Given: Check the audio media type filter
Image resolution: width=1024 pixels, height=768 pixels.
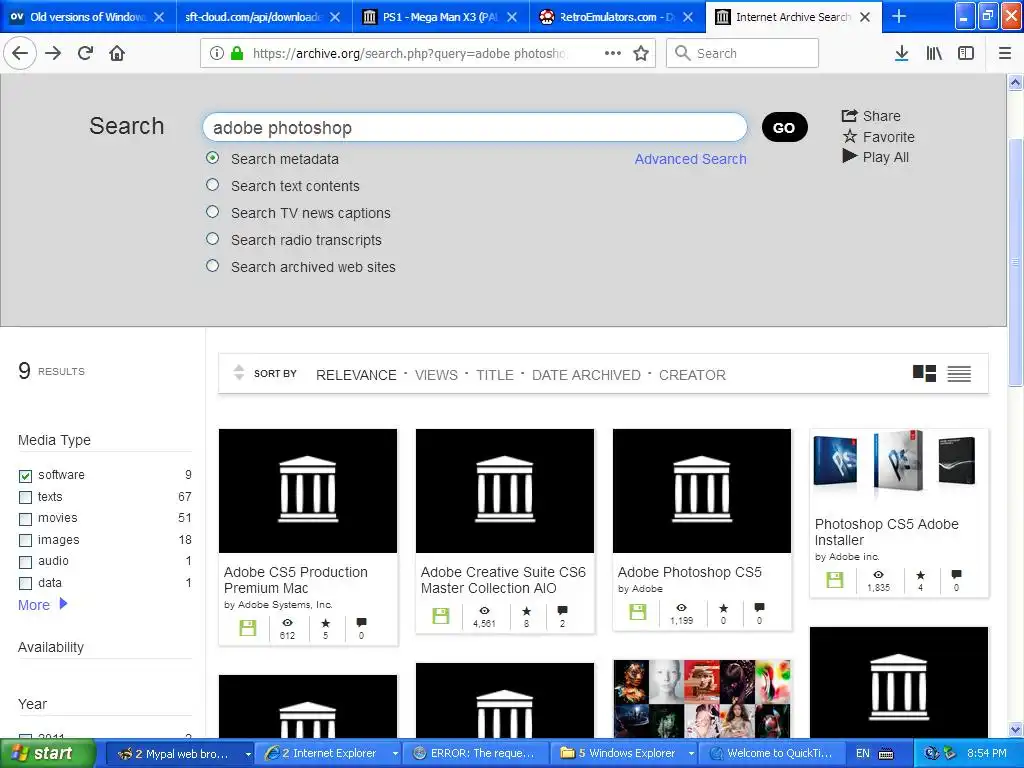Looking at the screenshot, I should coord(25,562).
